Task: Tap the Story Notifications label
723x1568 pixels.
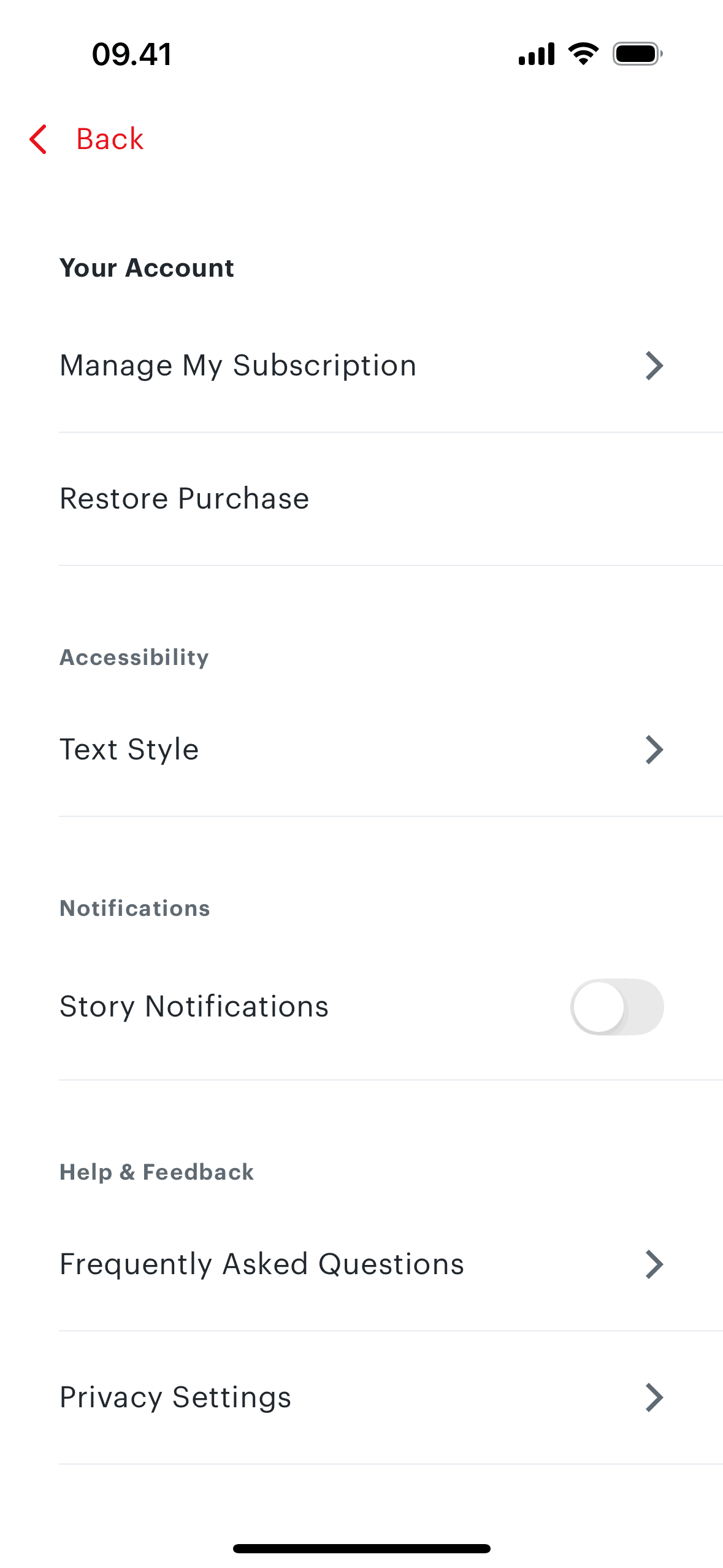Action: point(194,1007)
